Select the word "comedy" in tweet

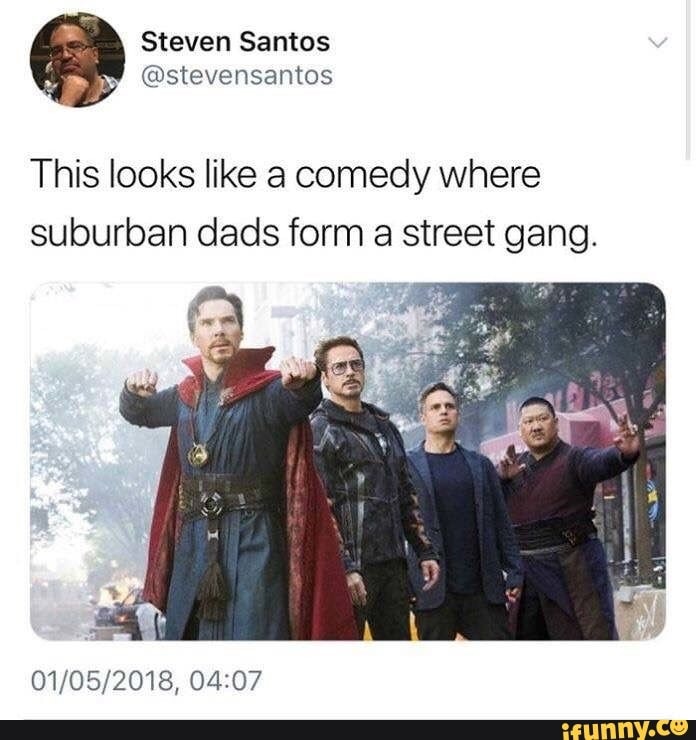point(362,176)
